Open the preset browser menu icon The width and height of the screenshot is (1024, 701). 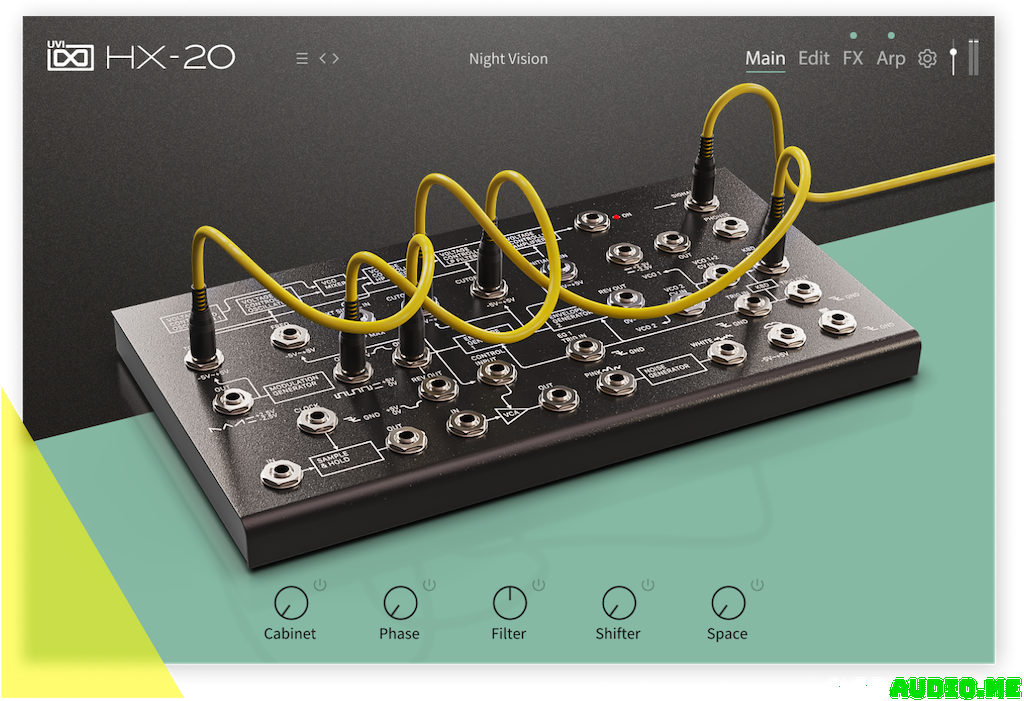pyautogui.click(x=302, y=59)
